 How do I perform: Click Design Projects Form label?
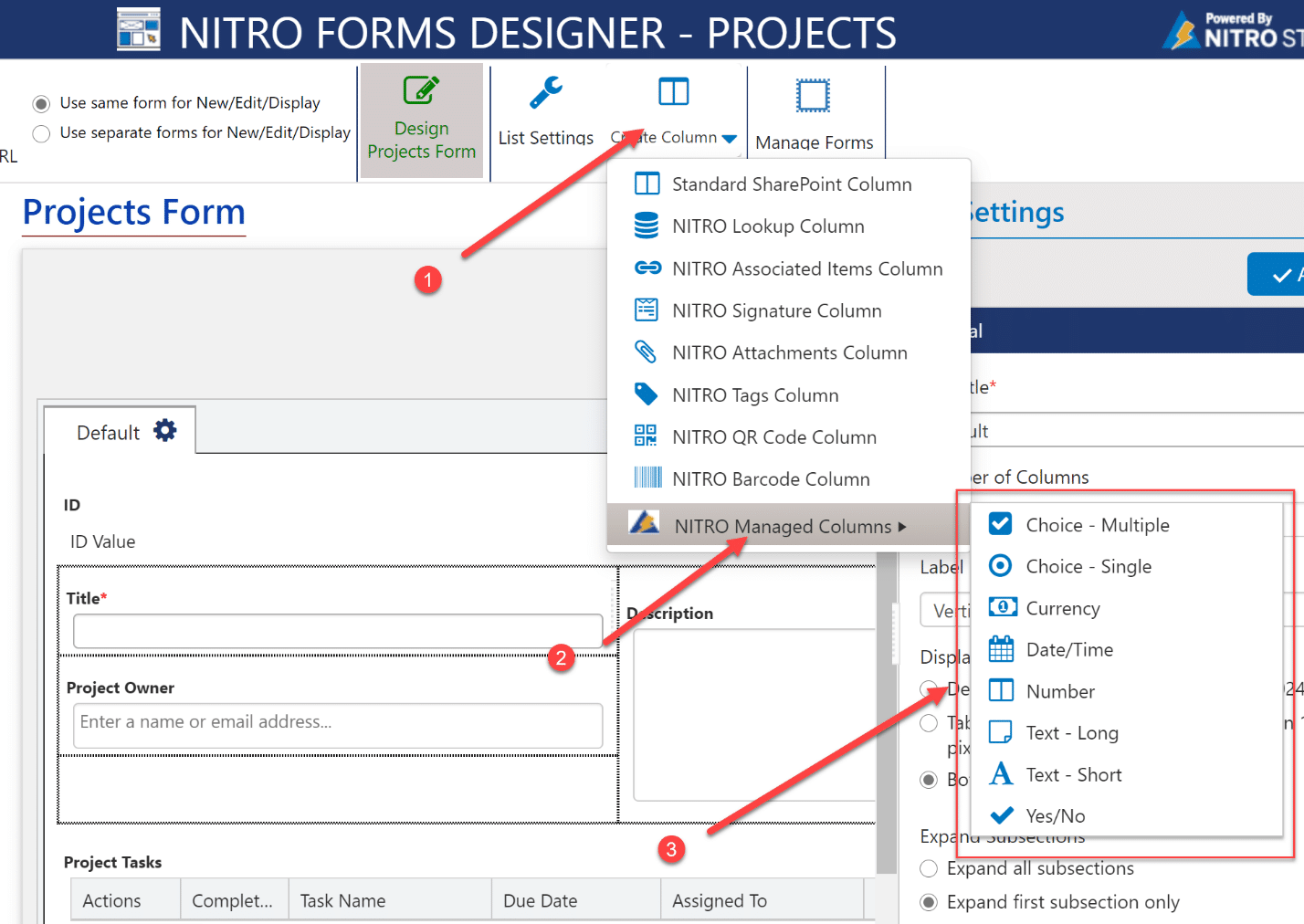422,140
